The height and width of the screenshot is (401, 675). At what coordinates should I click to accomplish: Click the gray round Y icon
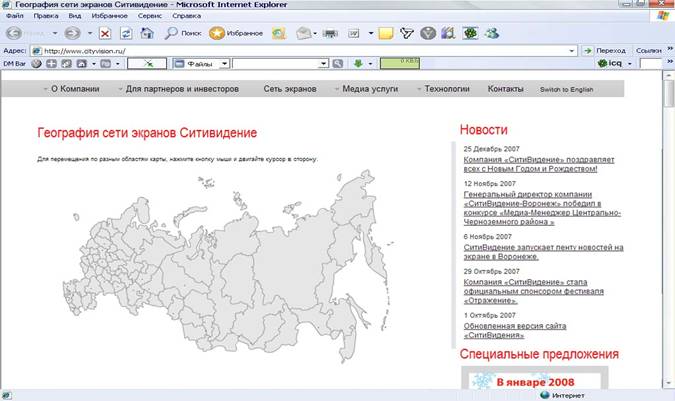click(428, 33)
